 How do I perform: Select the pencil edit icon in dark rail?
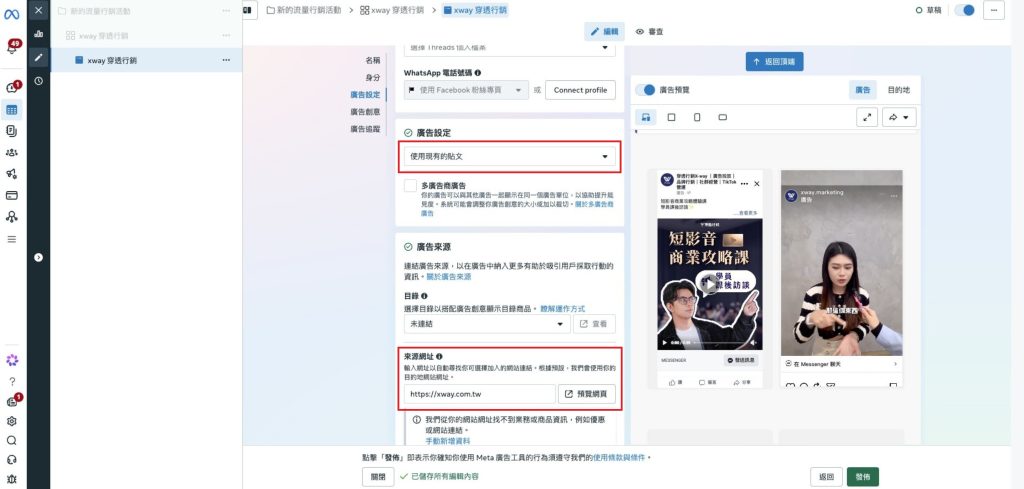tap(39, 57)
